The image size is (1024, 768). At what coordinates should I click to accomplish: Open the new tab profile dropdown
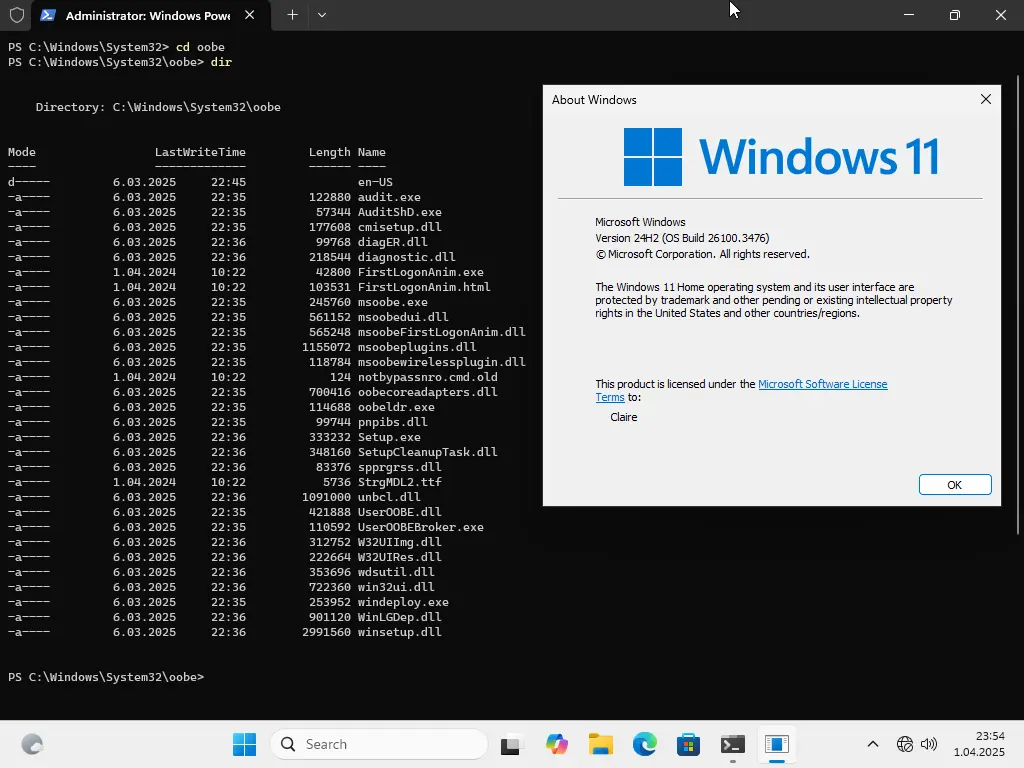pyautogui.click(x=322, y=15)
